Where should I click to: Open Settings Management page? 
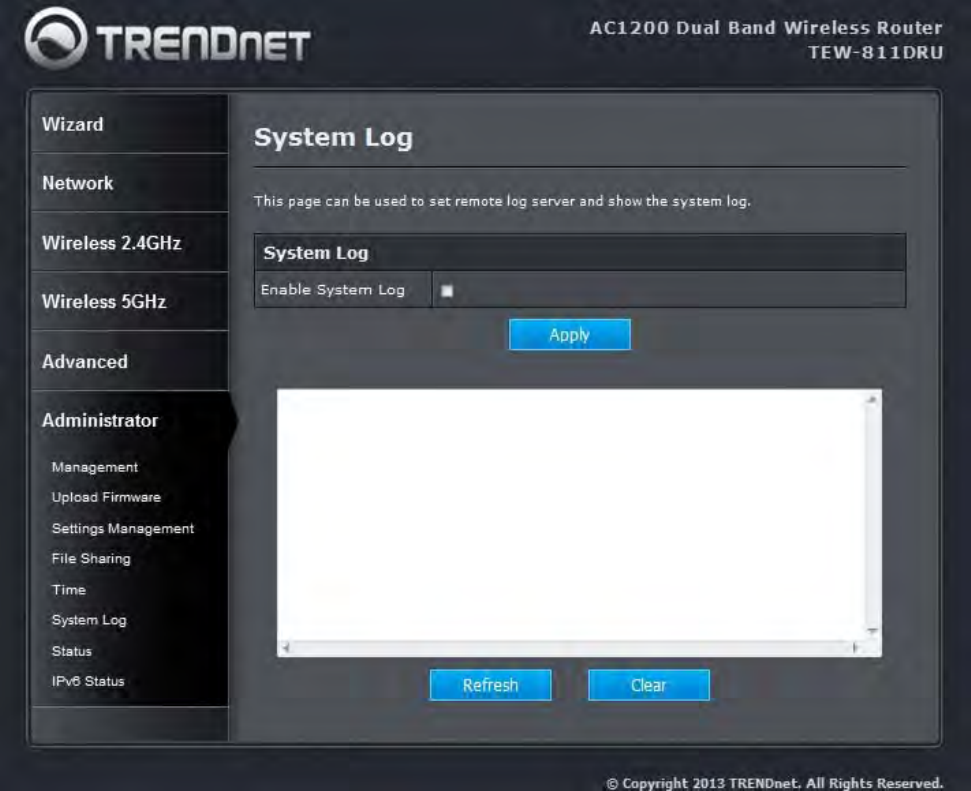coord(123,528)
